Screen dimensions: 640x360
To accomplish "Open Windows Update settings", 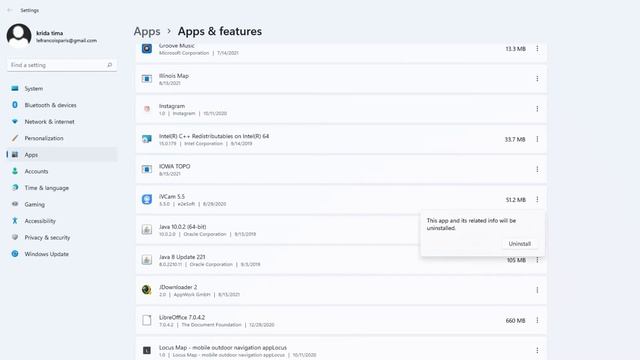I will [x=62, y=254].
